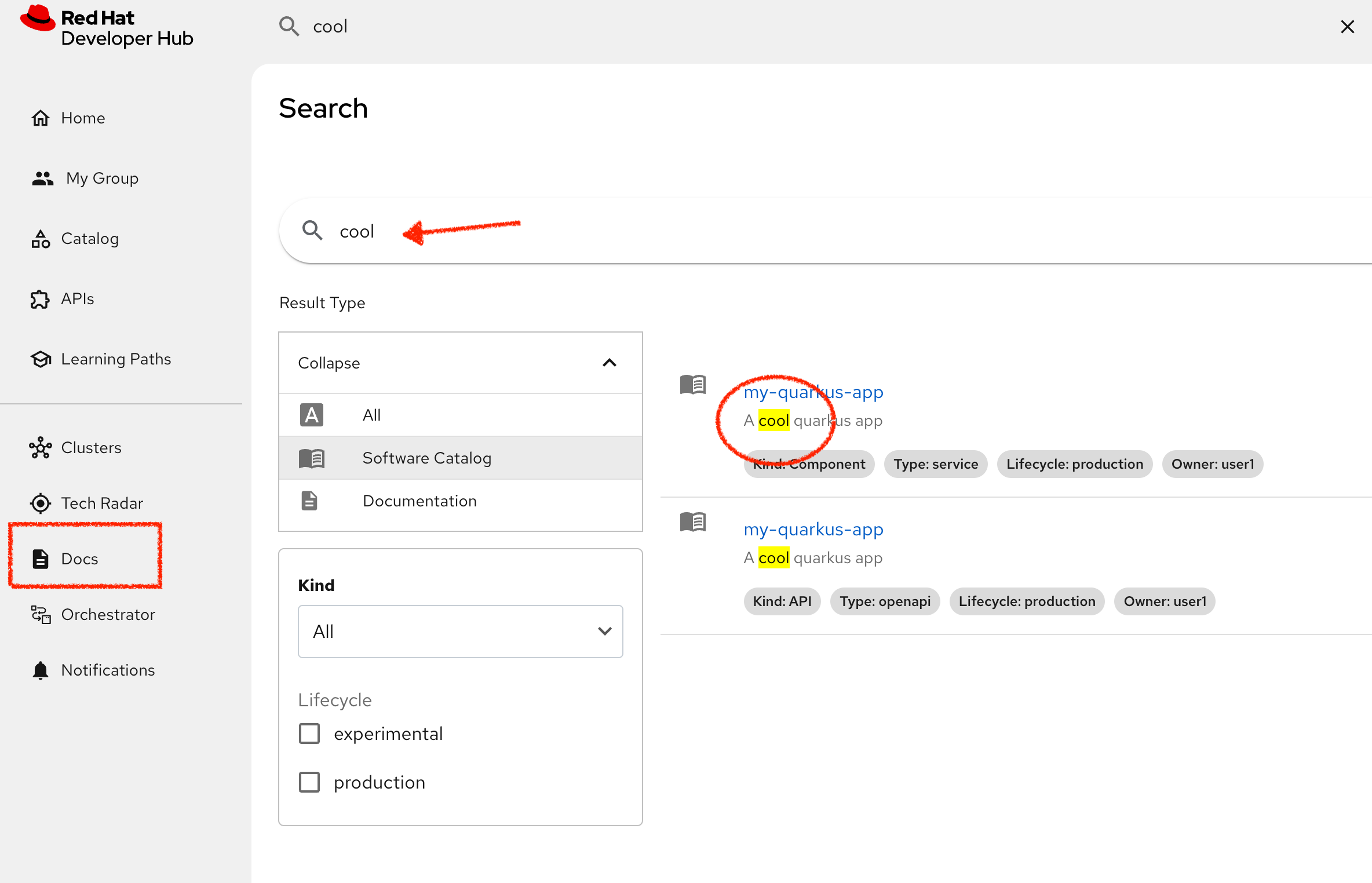Open the my-quarkus-app component result
Screen dimensions: 1372x883
click(813, 392)
